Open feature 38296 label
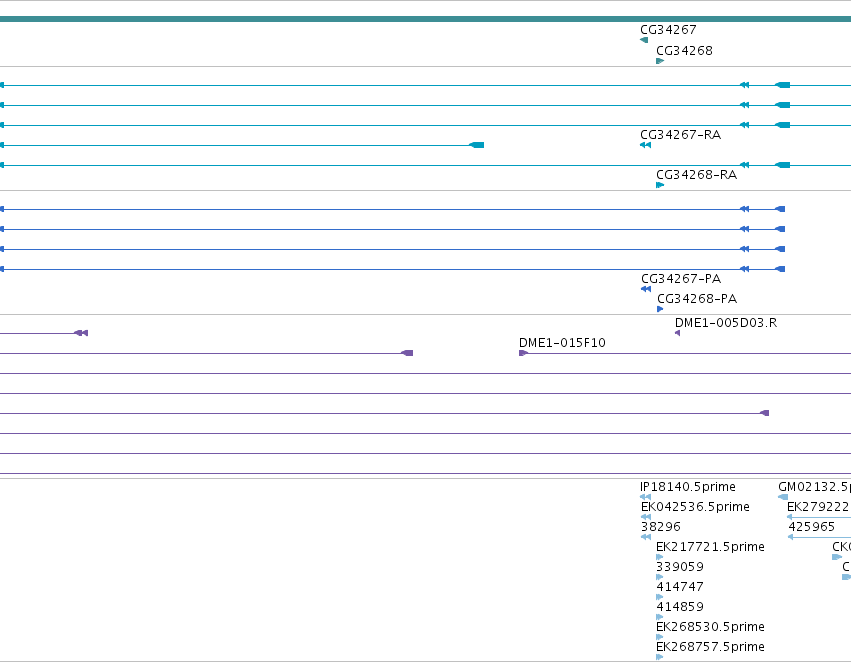Viewport: 851px width, 662px height. (x=661, y=527)
